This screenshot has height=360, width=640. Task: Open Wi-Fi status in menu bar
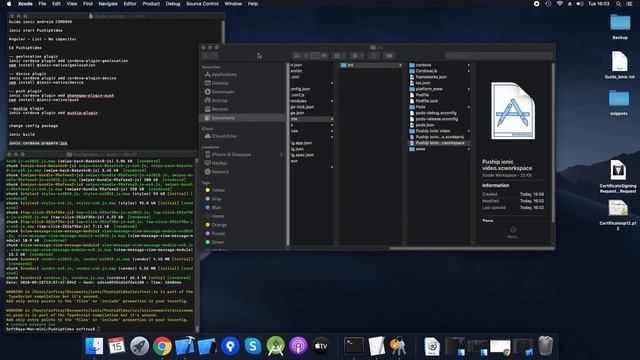tap(560, 4)
